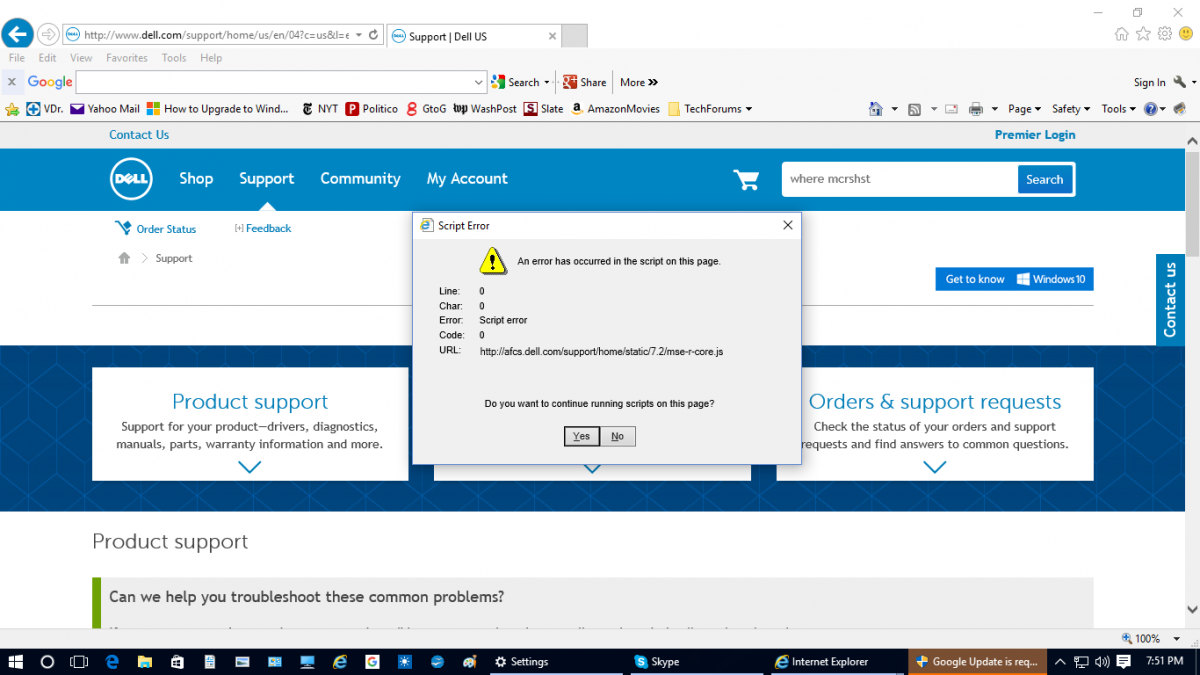
Task: Open the address bar URL dropdown
Action: click(x=358, y=35)
